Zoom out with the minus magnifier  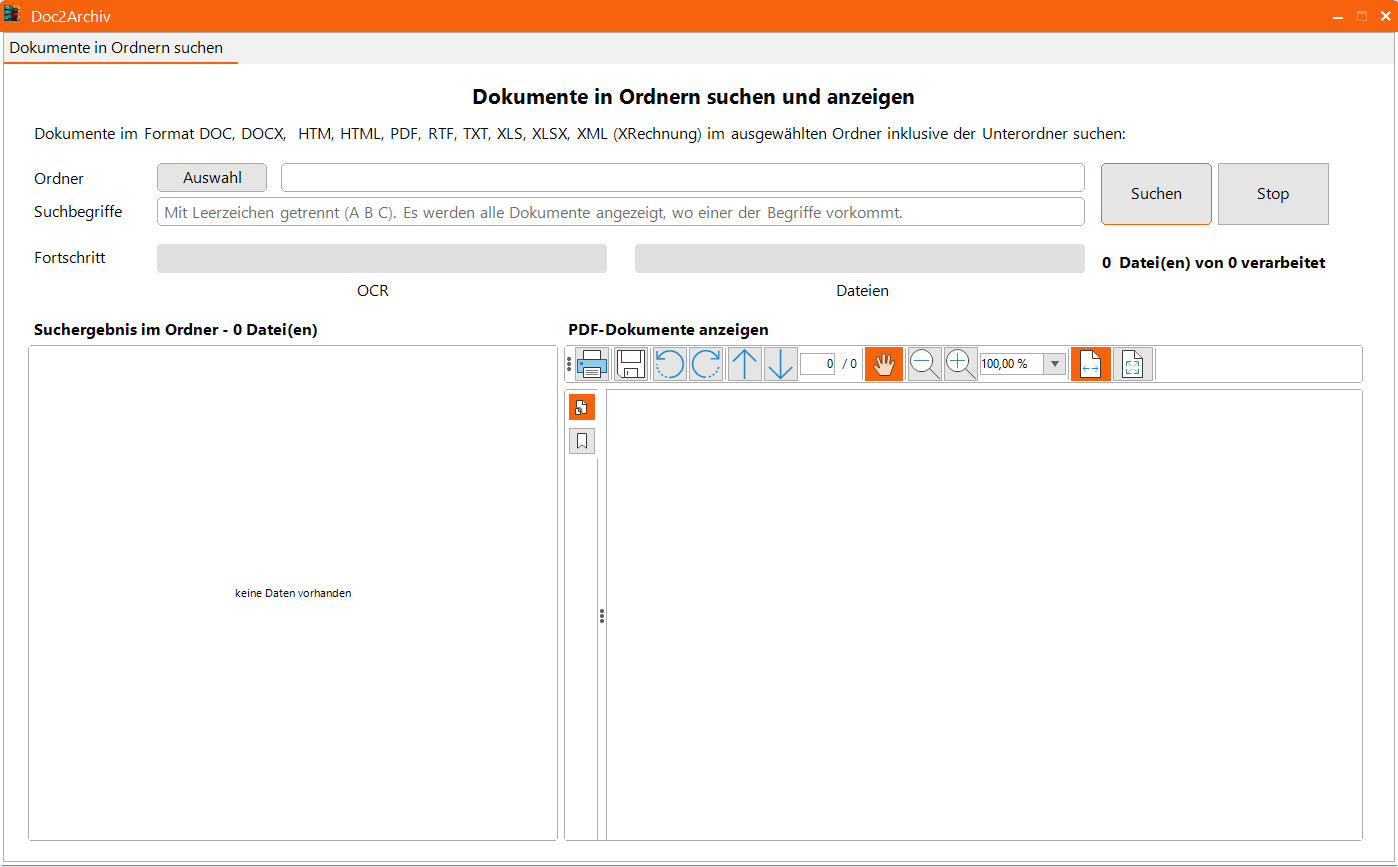[x=924, y=364]
